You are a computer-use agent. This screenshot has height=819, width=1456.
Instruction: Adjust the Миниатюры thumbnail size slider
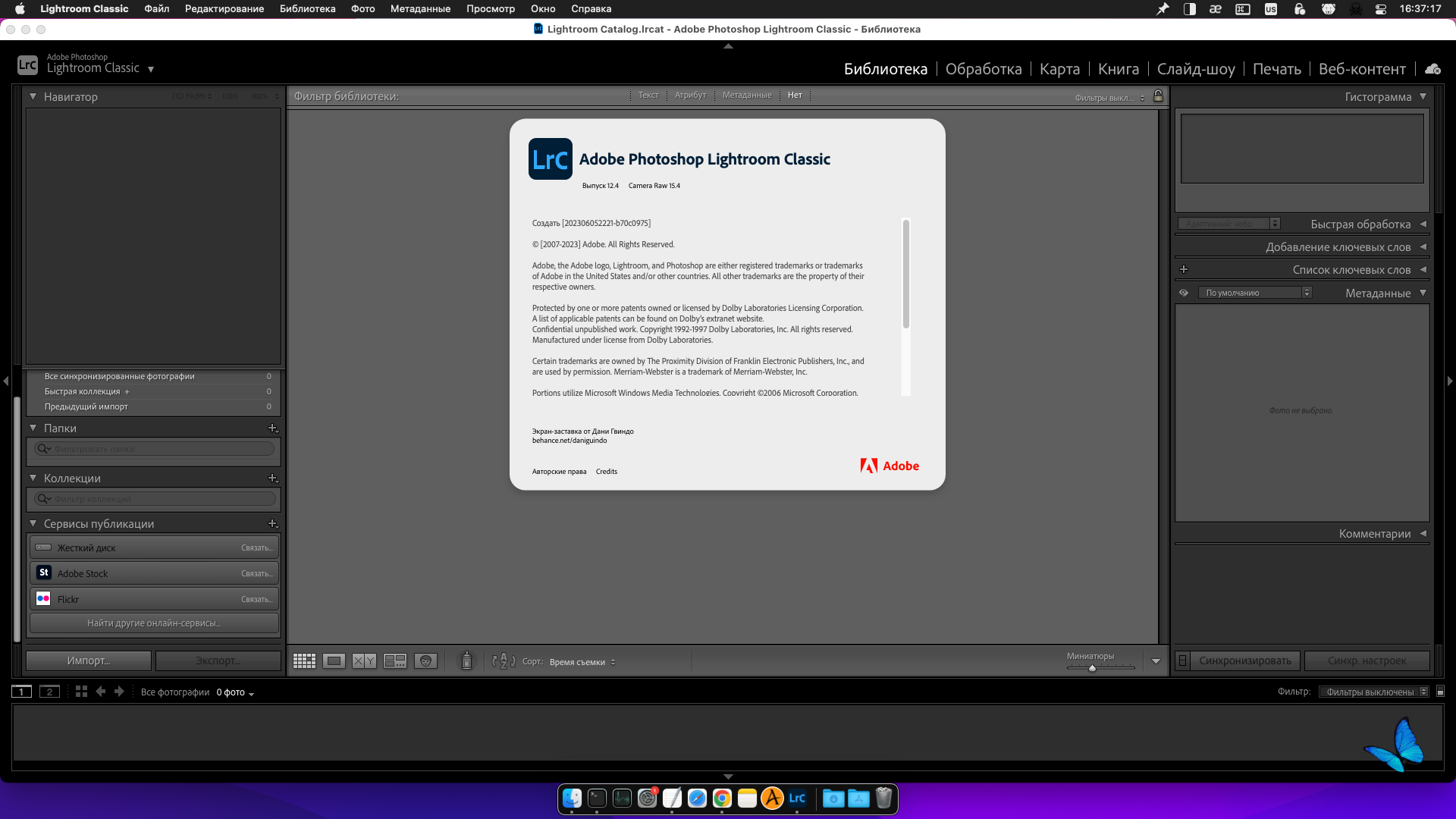tap(1092, 668)
